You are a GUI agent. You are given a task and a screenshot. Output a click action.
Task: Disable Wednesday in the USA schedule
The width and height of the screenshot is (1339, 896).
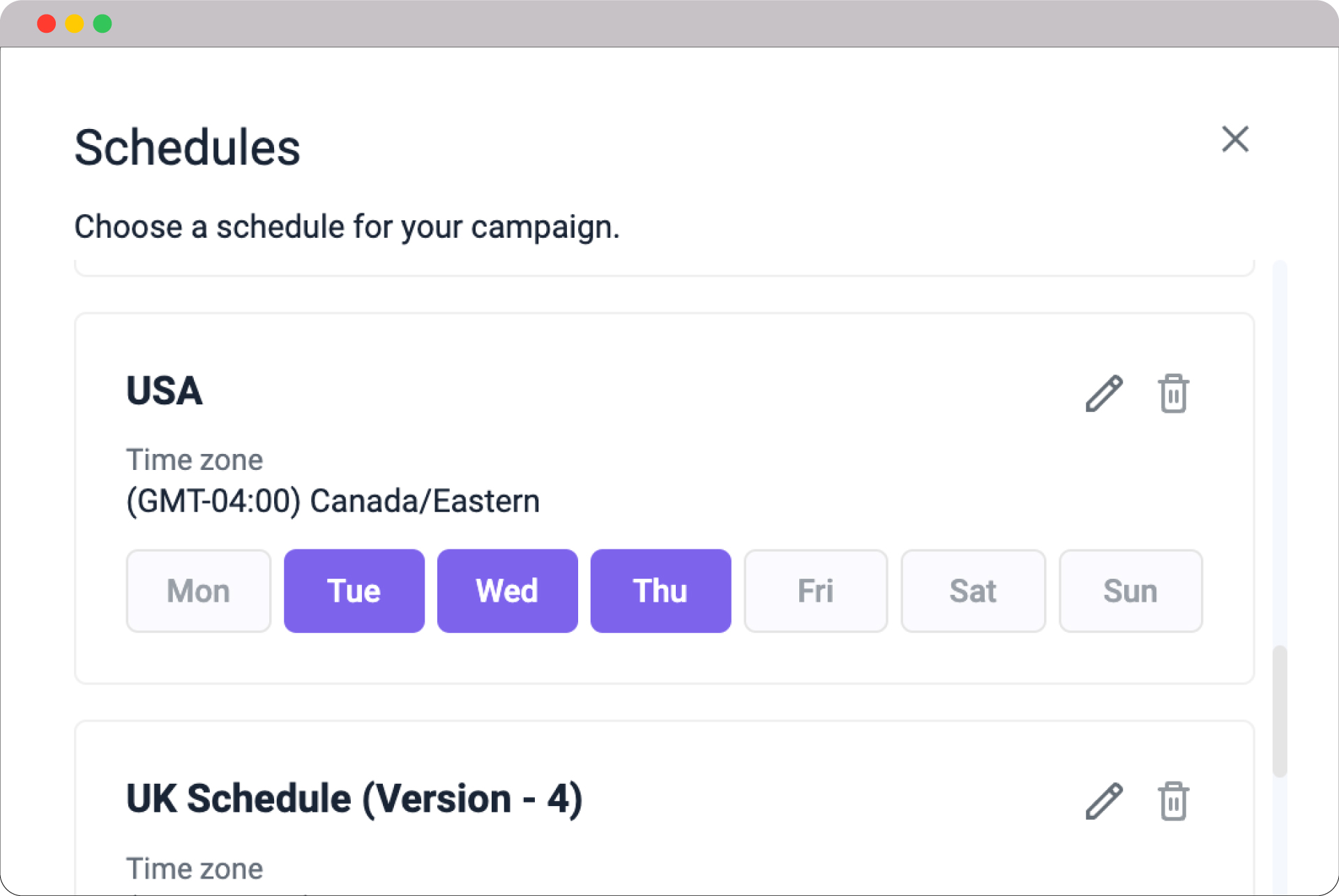click(507, 591)
